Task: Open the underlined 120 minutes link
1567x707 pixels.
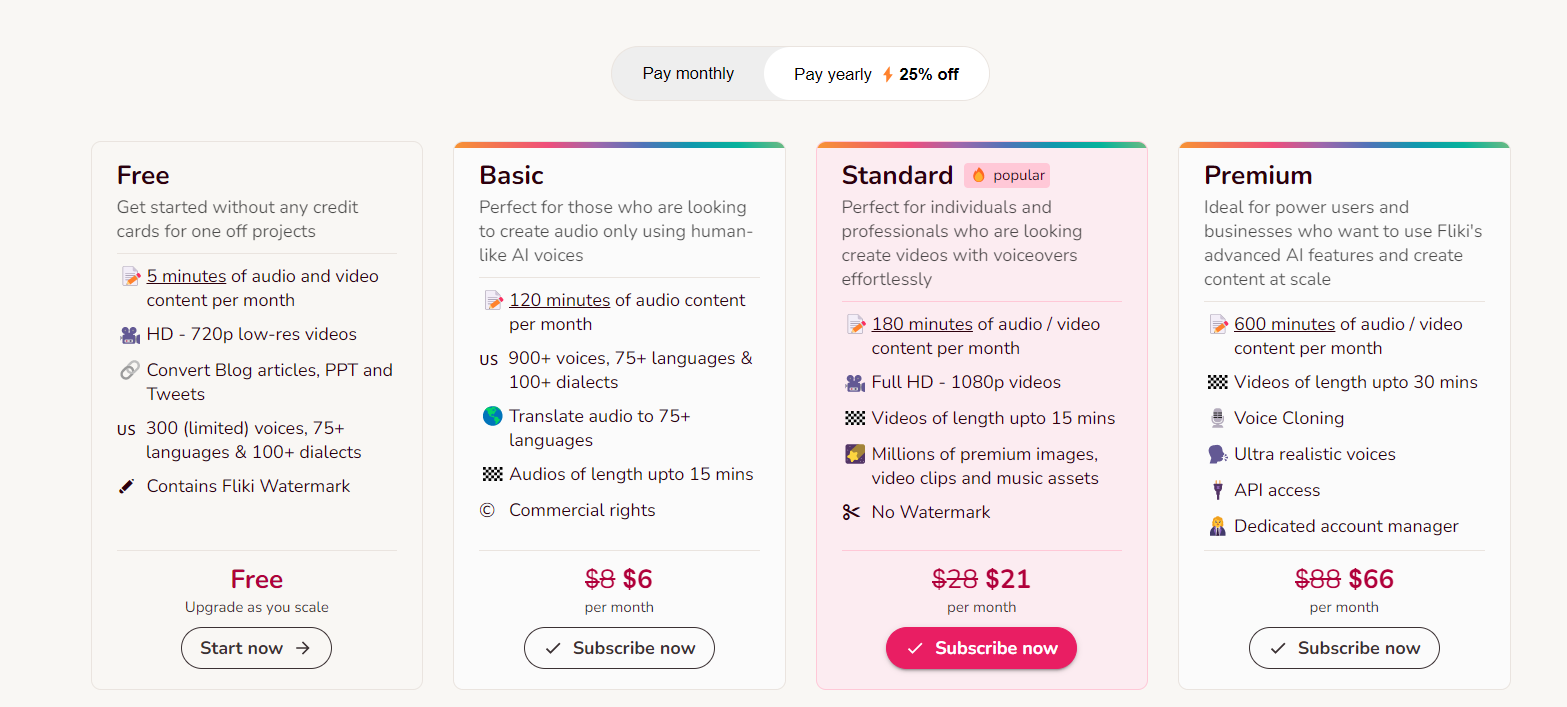Action: click(x=559, y=300)
